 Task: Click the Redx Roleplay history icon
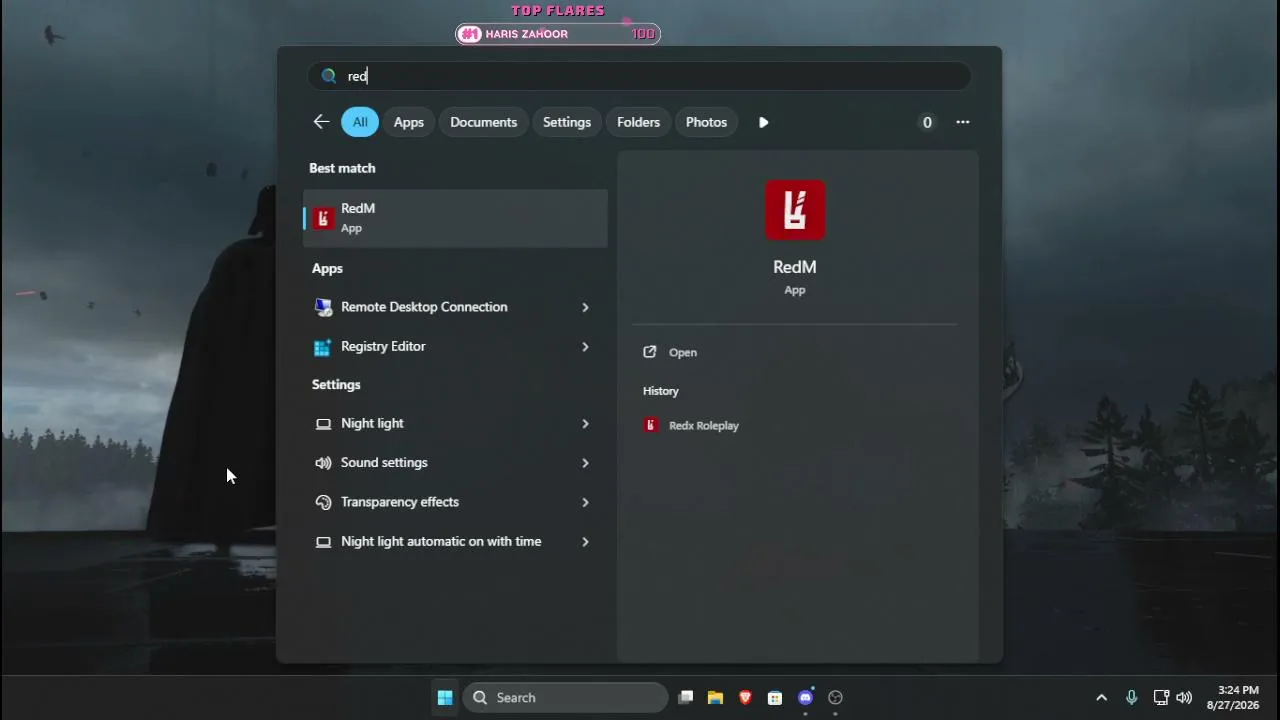[651, 425]
